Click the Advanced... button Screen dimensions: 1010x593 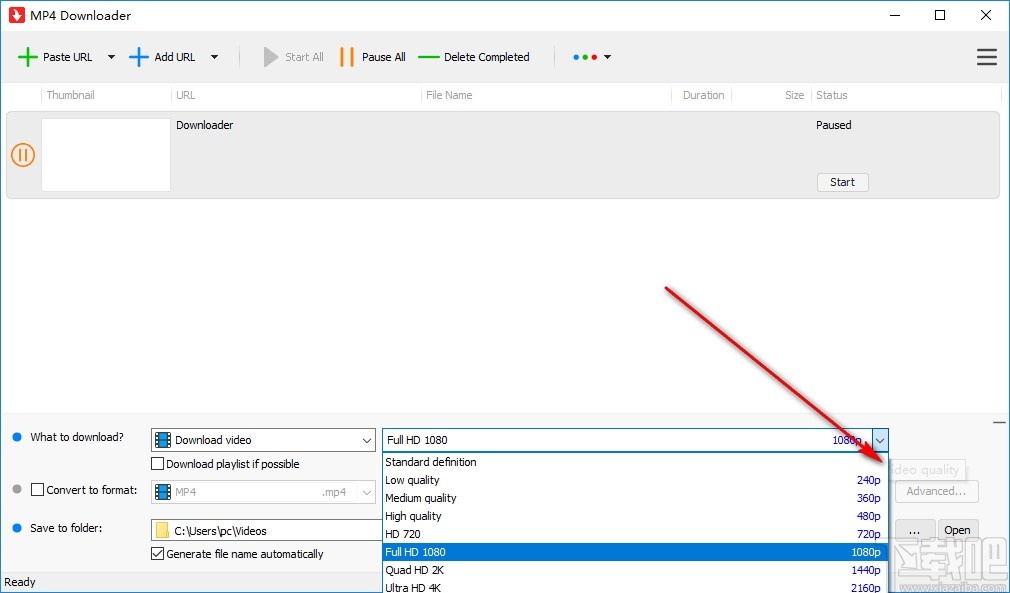pyautogui.click(x=936, y=491)
